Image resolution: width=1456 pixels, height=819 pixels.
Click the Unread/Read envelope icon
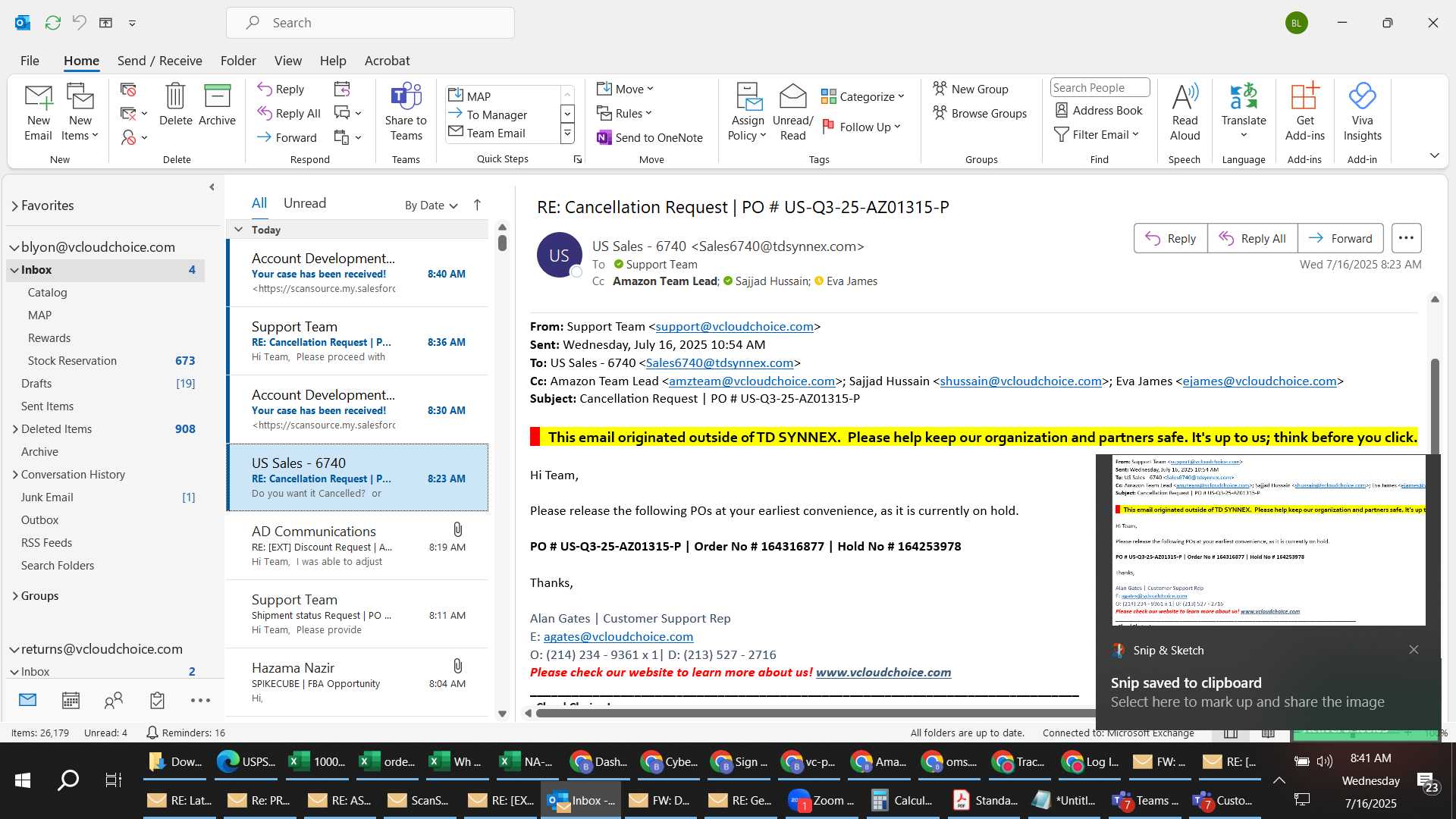coord(792,112)
